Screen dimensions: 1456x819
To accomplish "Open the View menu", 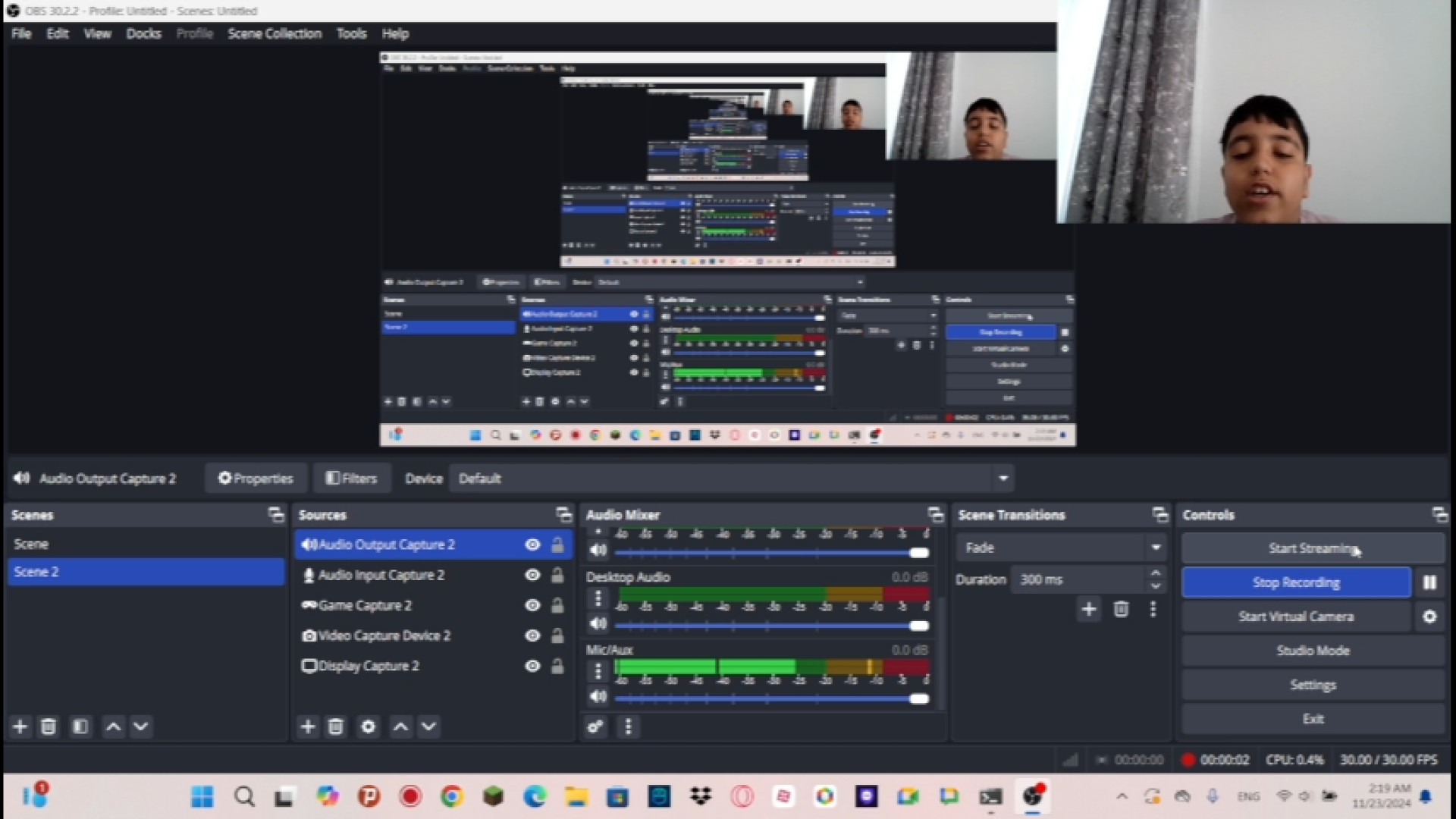I will click(x=97, y=33).
